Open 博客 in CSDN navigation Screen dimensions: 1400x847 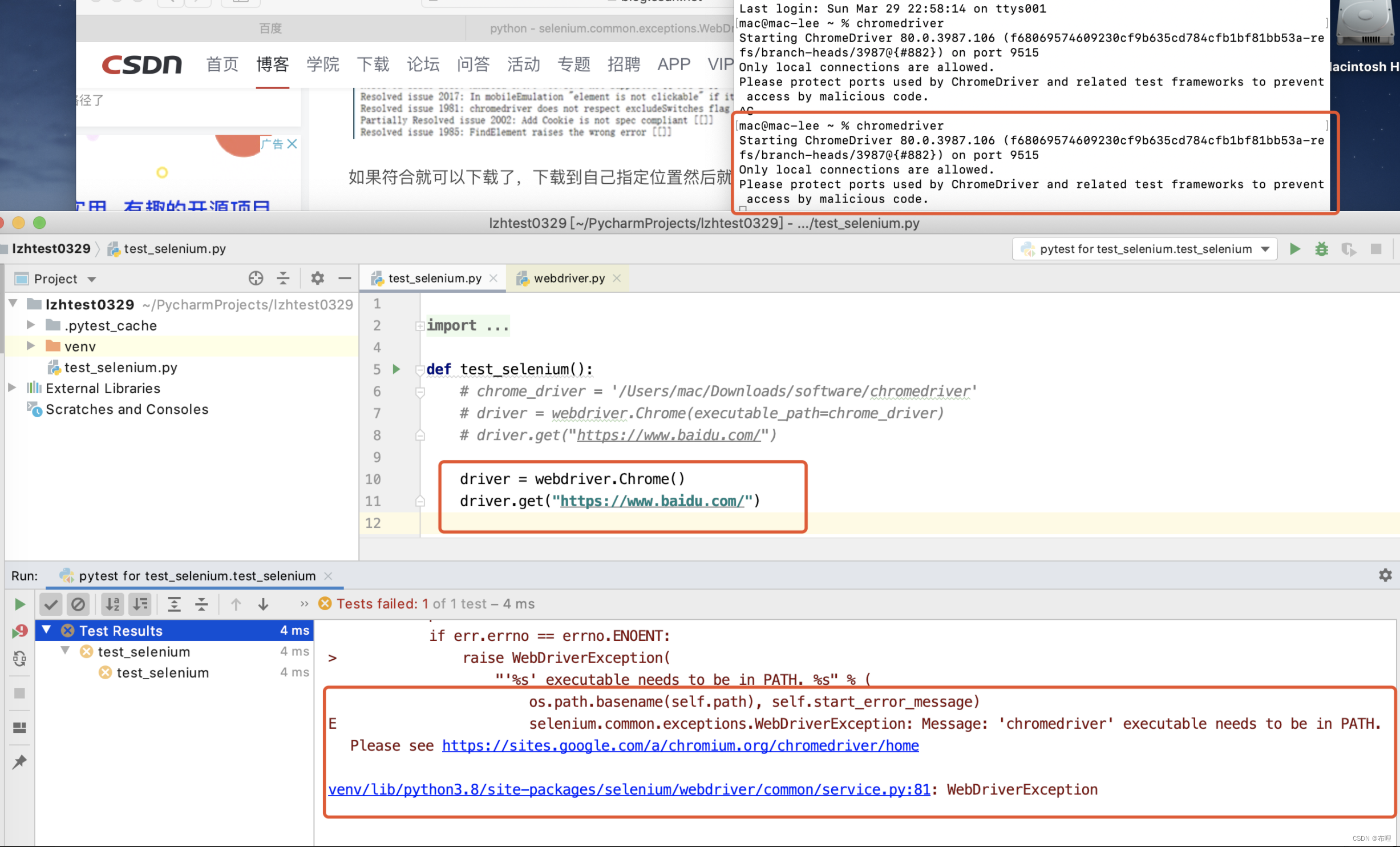coord(273,64)
